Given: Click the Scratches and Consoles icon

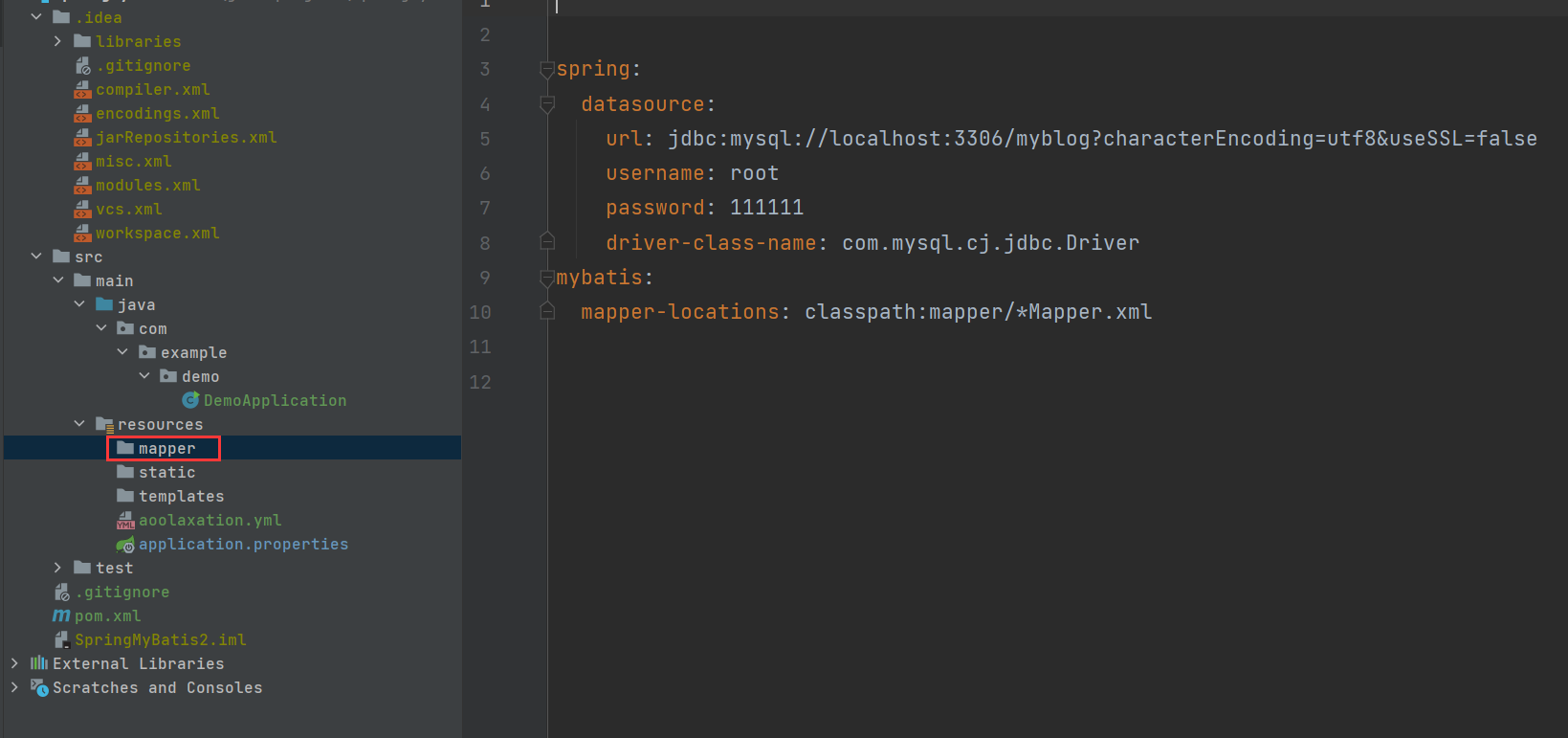Looking at the screenshot, I should pos(39,687).
